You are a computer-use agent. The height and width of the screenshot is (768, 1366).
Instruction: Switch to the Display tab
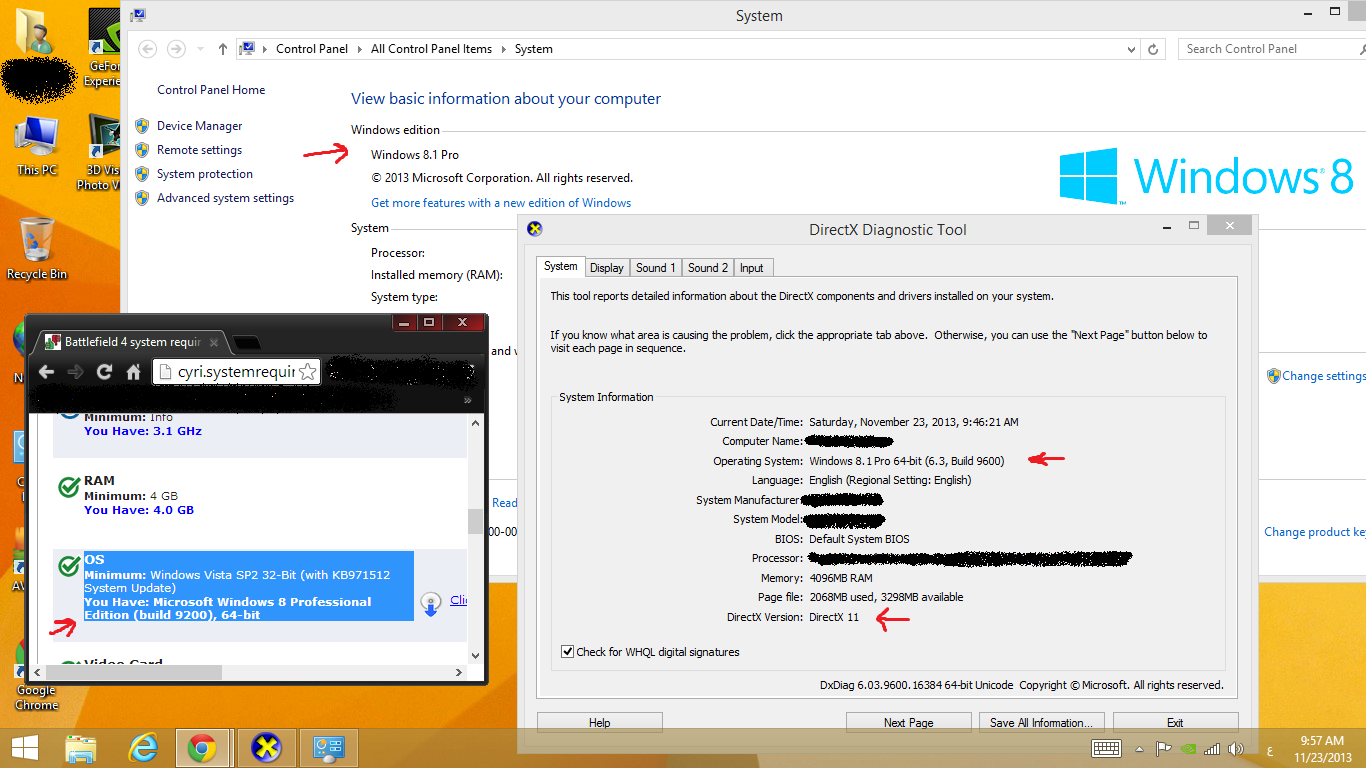tap(606, 268)
